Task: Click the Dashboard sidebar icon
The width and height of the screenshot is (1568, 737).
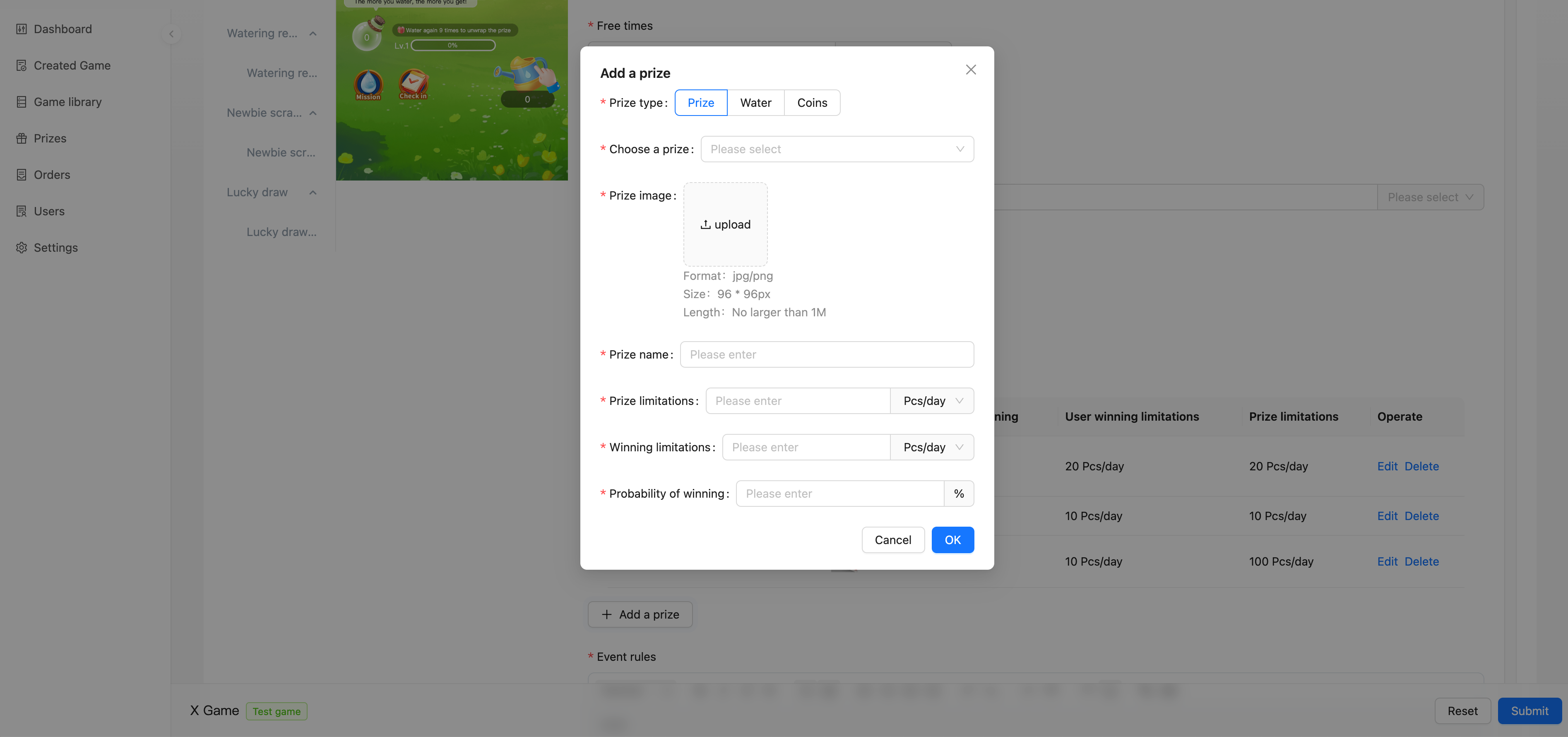Action: pyautogui.click(x=21, y=29)
